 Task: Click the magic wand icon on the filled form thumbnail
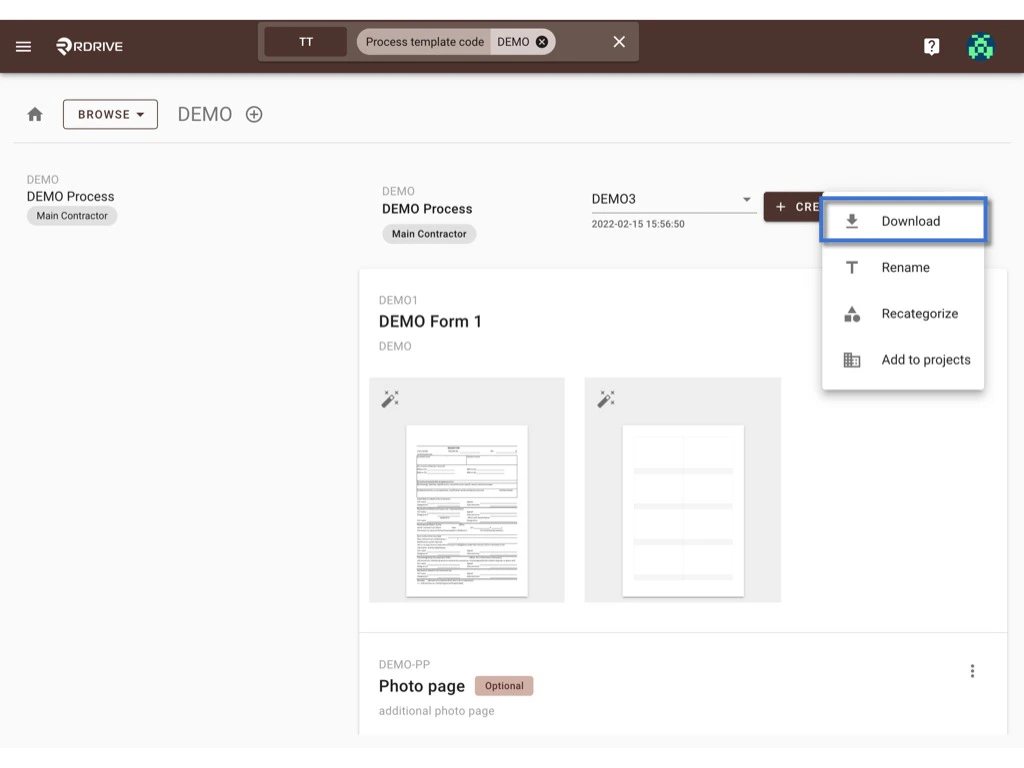coord(390,397)
